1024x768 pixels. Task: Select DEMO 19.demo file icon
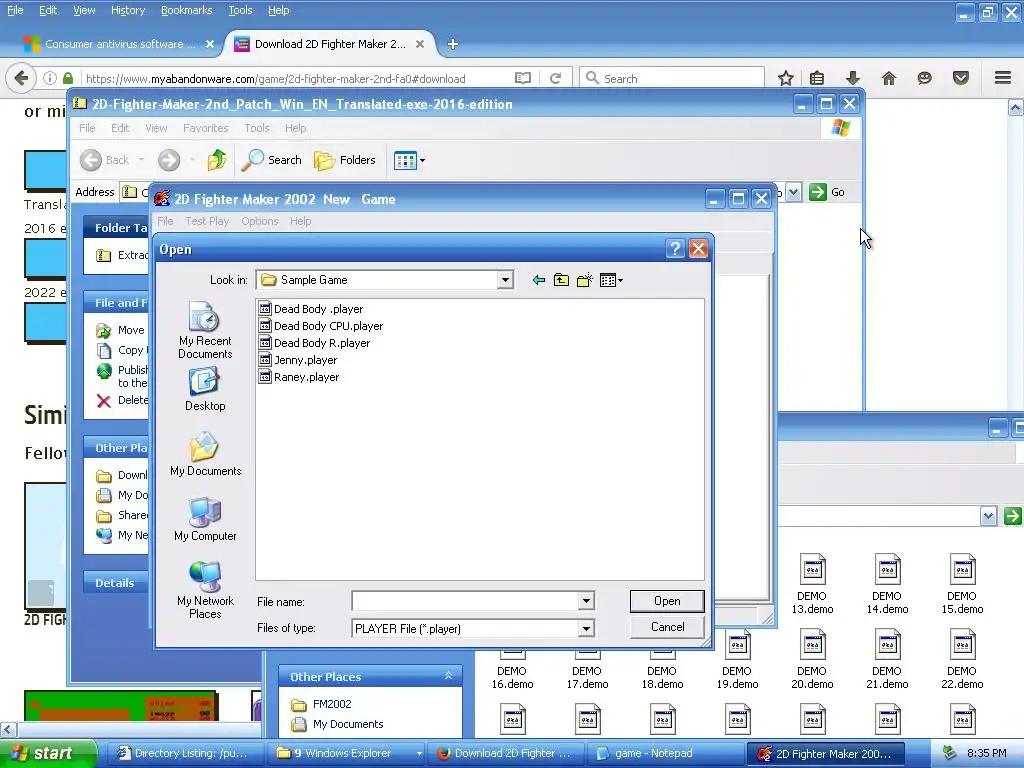[x=737, y=660]
